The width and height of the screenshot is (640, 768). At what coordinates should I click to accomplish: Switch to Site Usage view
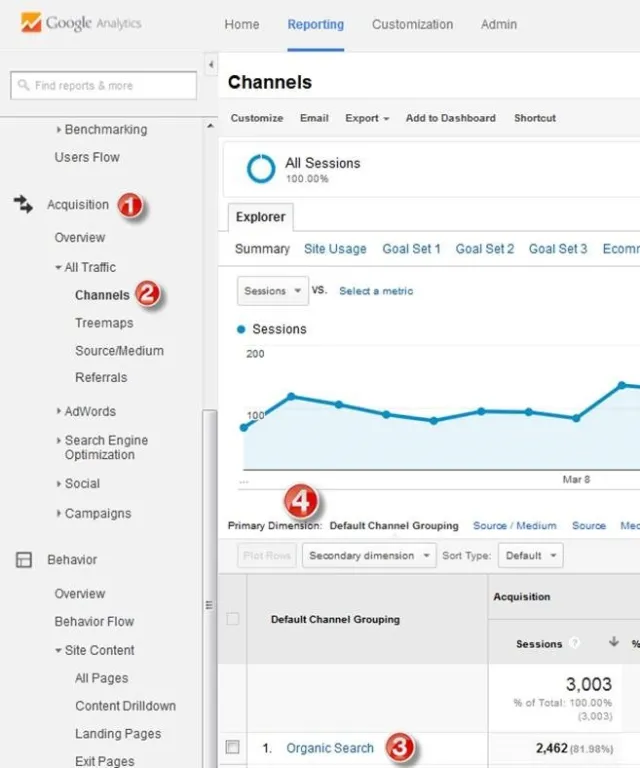335,249
